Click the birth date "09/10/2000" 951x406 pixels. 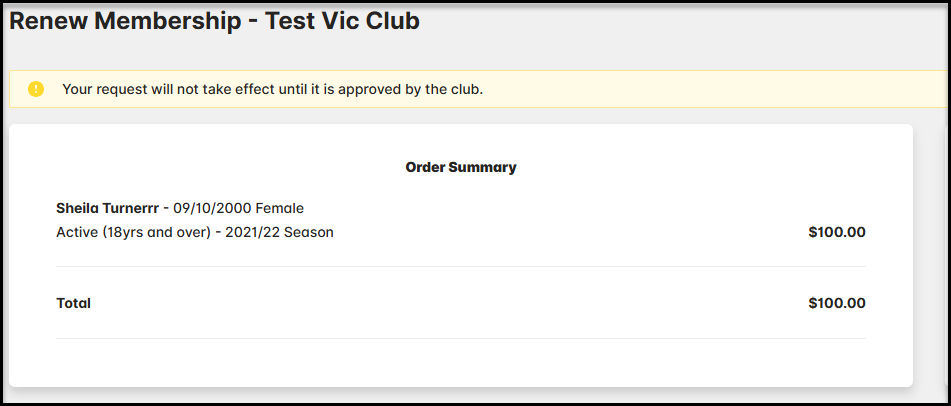click(212, 208)
